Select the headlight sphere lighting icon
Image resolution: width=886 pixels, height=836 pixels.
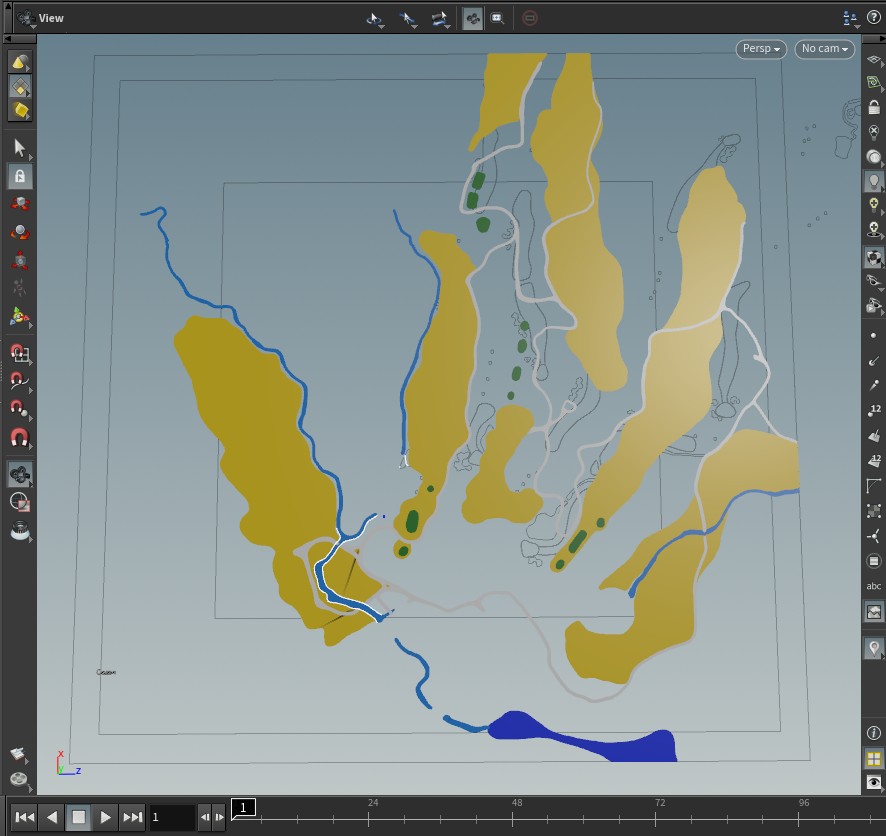[874, 157]
